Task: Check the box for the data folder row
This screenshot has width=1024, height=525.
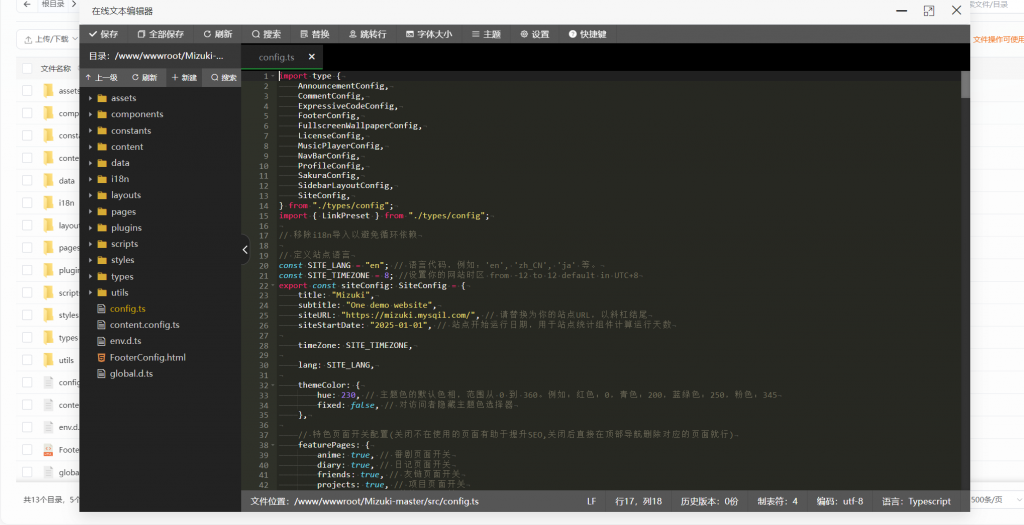Action: pos(27,181)
